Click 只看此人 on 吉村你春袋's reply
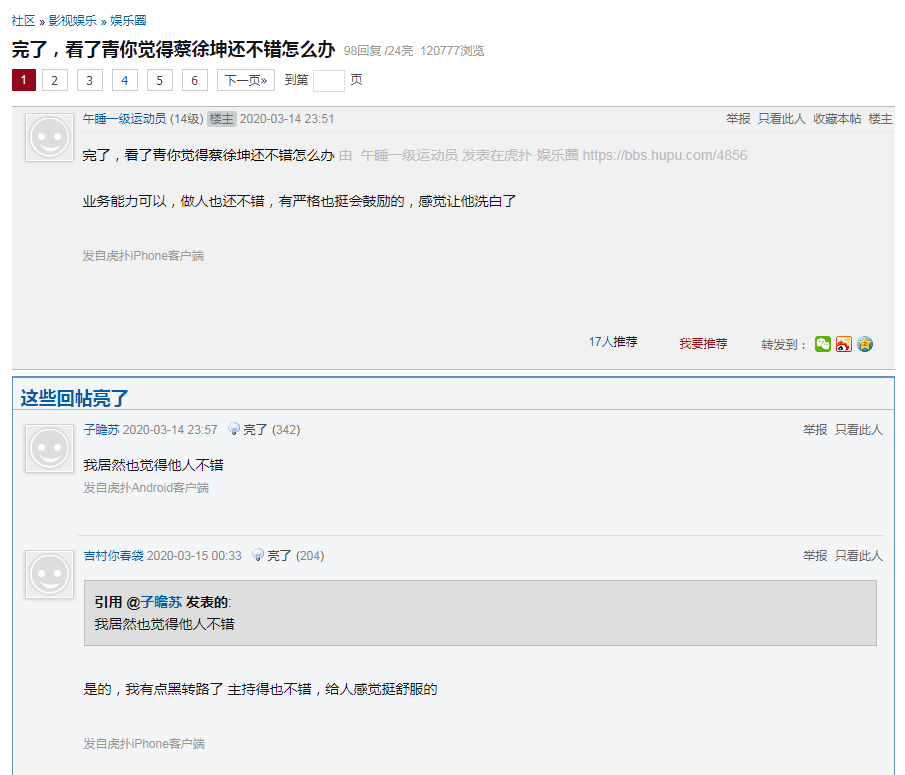 [x=859, y=556]
